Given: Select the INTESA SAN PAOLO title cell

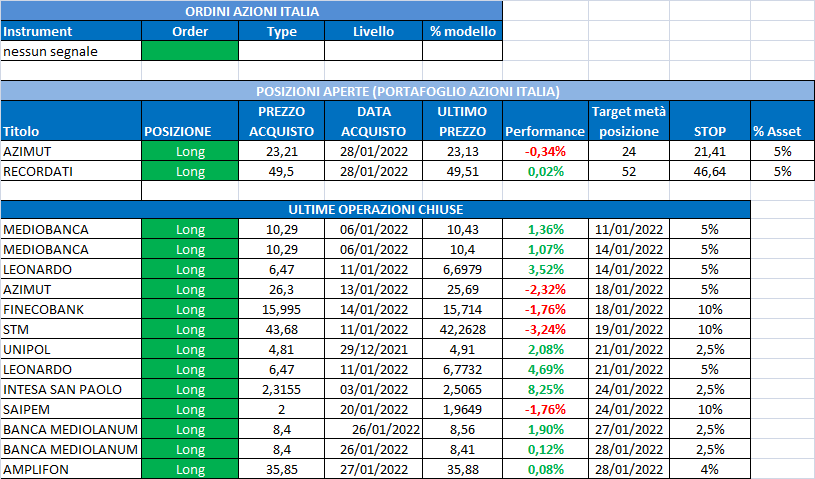Looking at the screenshot, I should coord(71,389).
